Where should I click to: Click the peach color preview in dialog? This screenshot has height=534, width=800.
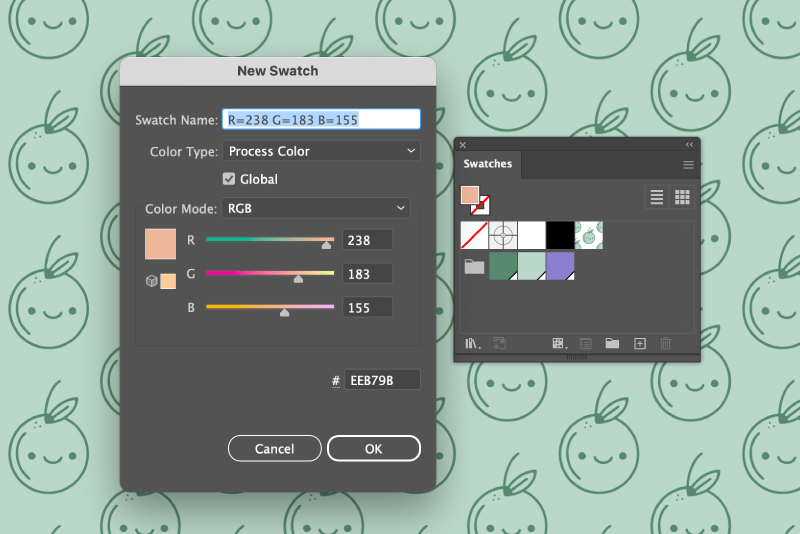pyautogui.click(x=161, y=244)
